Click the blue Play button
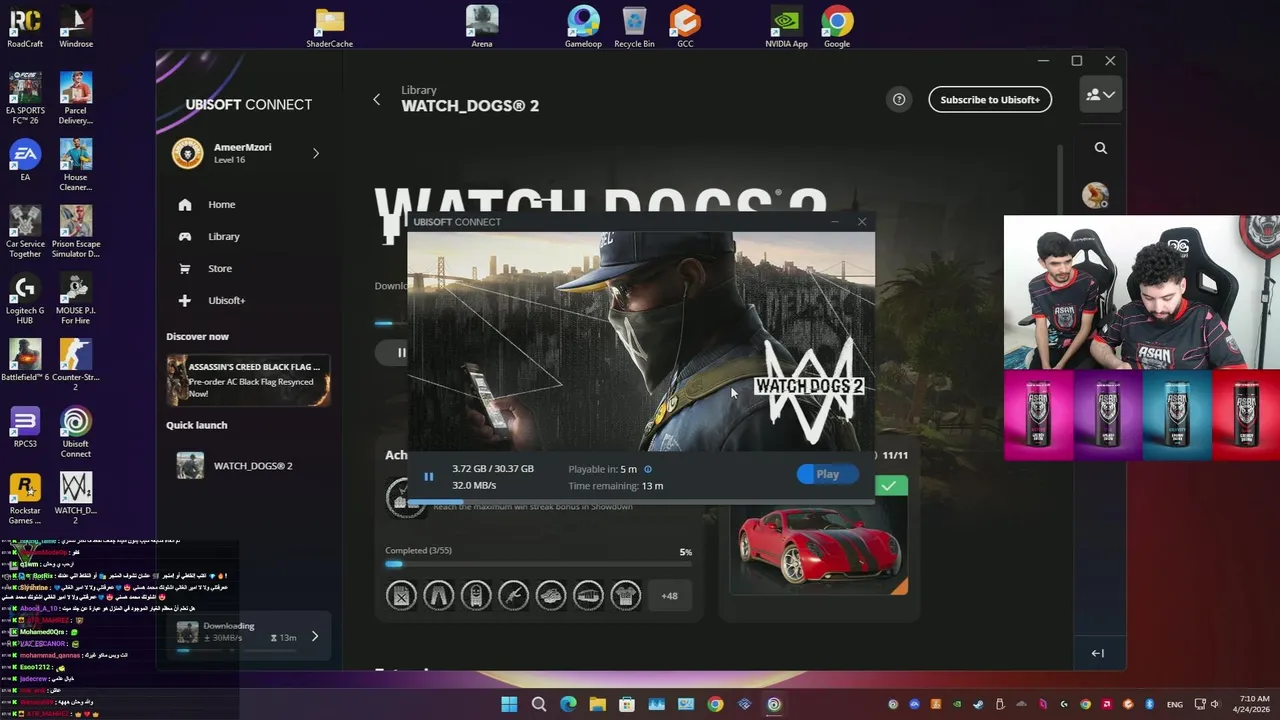Viewport: 1280px width, 720px height. click(x=828, y=474)
